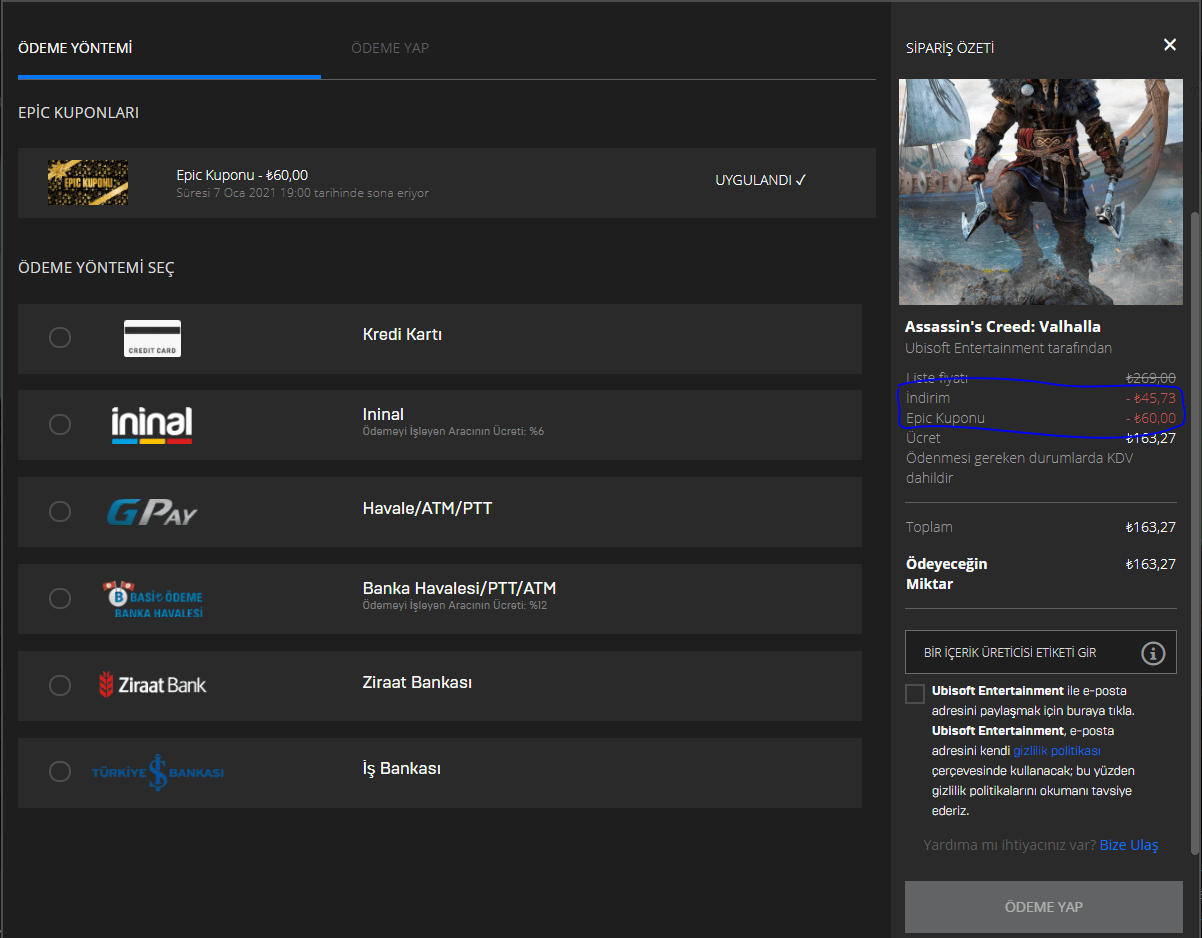
Task: Click the Epic Kuponu - ₺60,00 text
Action: click(242, 175)
